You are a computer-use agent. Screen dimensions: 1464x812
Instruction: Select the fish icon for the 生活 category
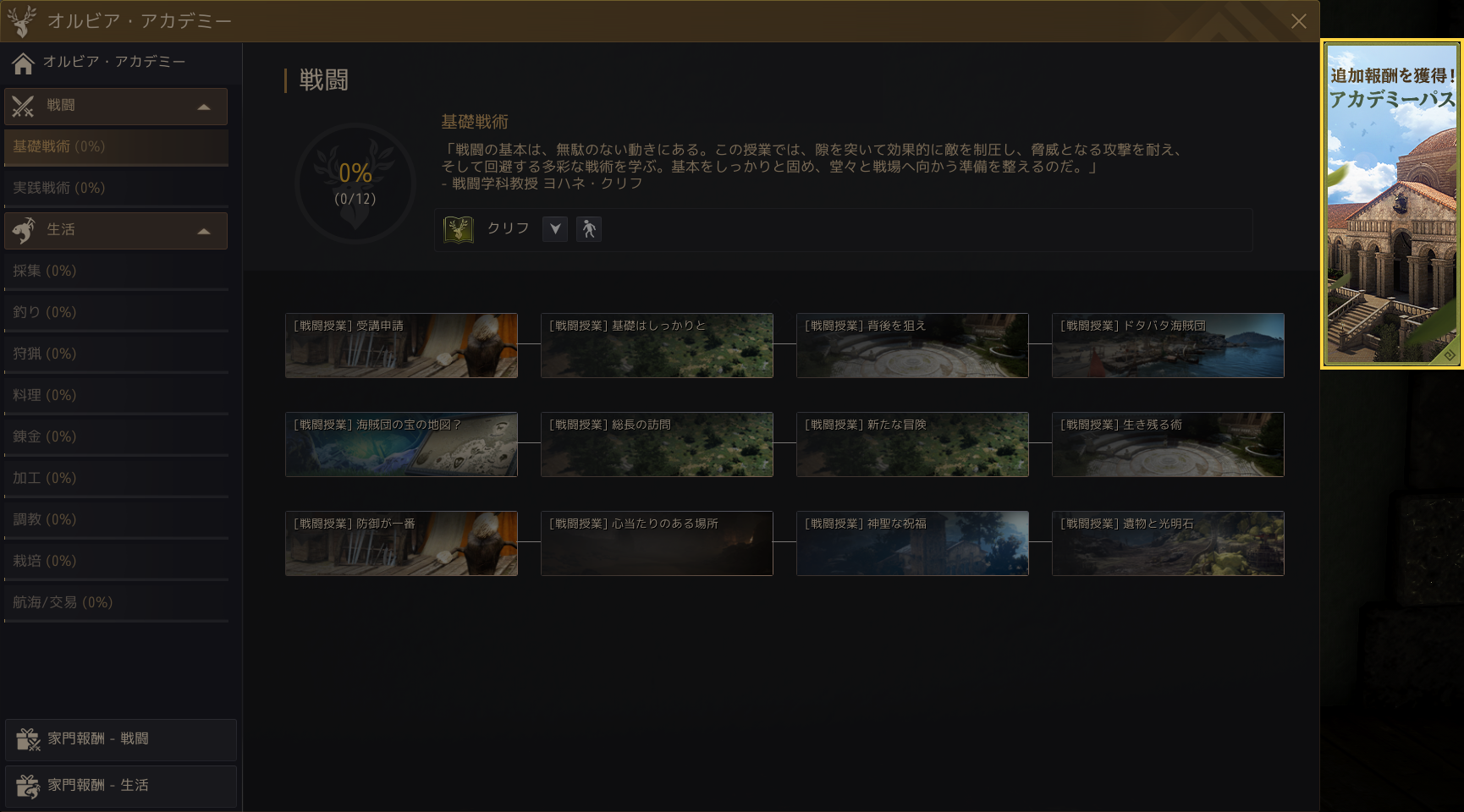pyautogui.click(x=23, y=230)
